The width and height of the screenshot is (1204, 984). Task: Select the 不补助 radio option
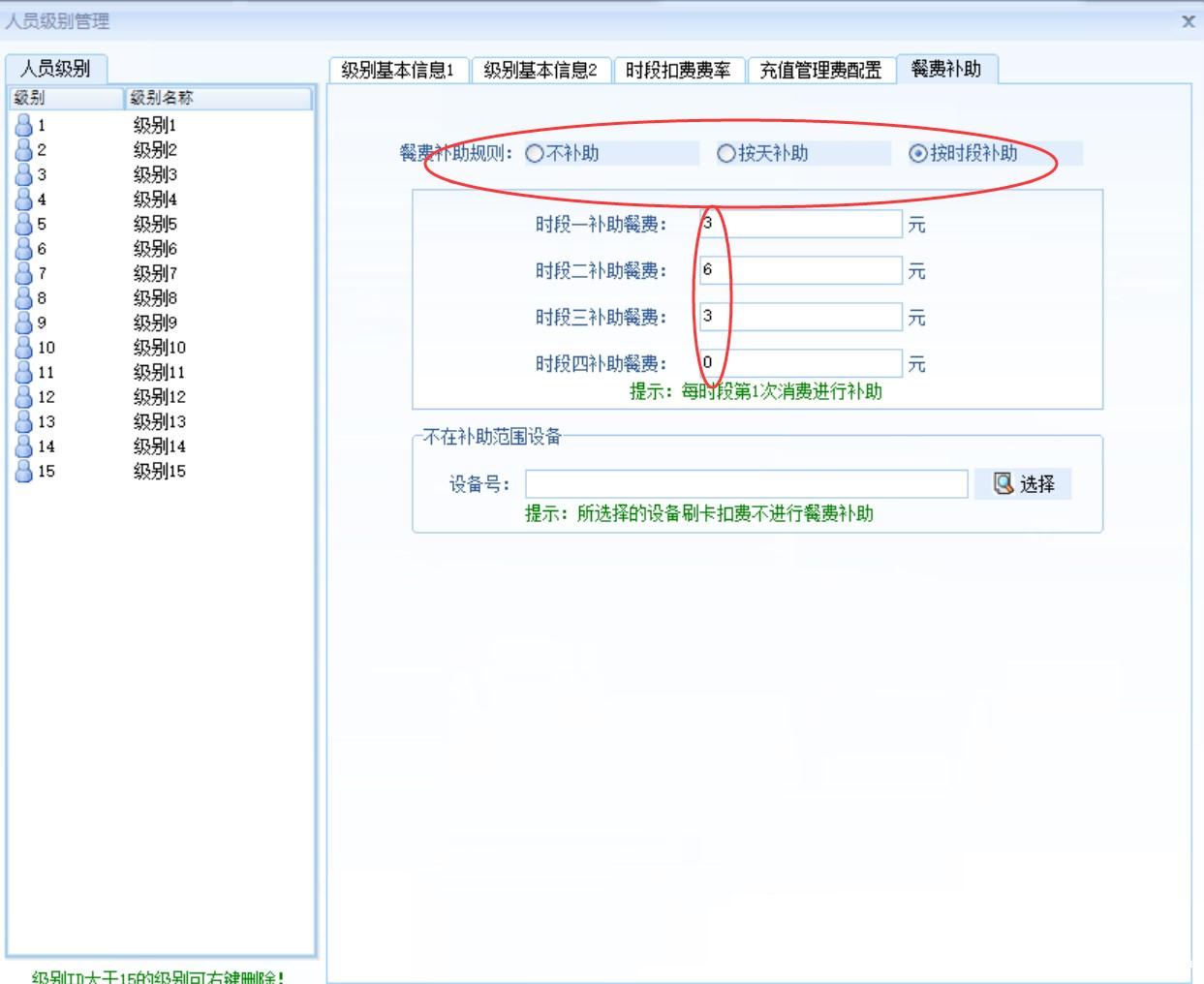[x=535, y=154]
